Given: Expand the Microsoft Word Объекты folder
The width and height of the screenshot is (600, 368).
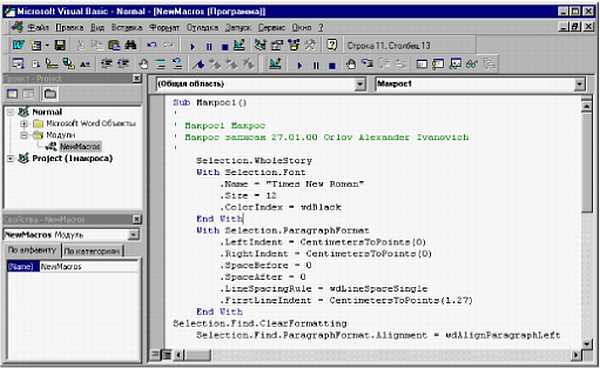Looking at the screenshot, I should tap(24, 124).
